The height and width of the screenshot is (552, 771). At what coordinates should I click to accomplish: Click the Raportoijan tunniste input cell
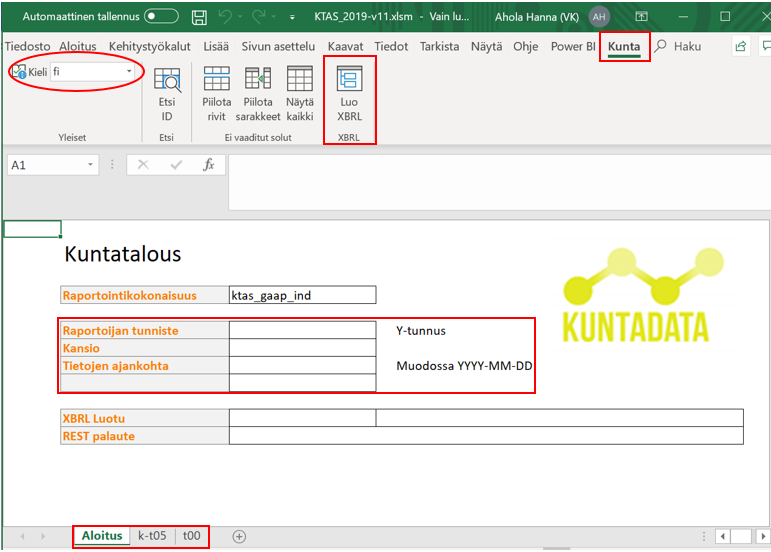coord(302,330)
